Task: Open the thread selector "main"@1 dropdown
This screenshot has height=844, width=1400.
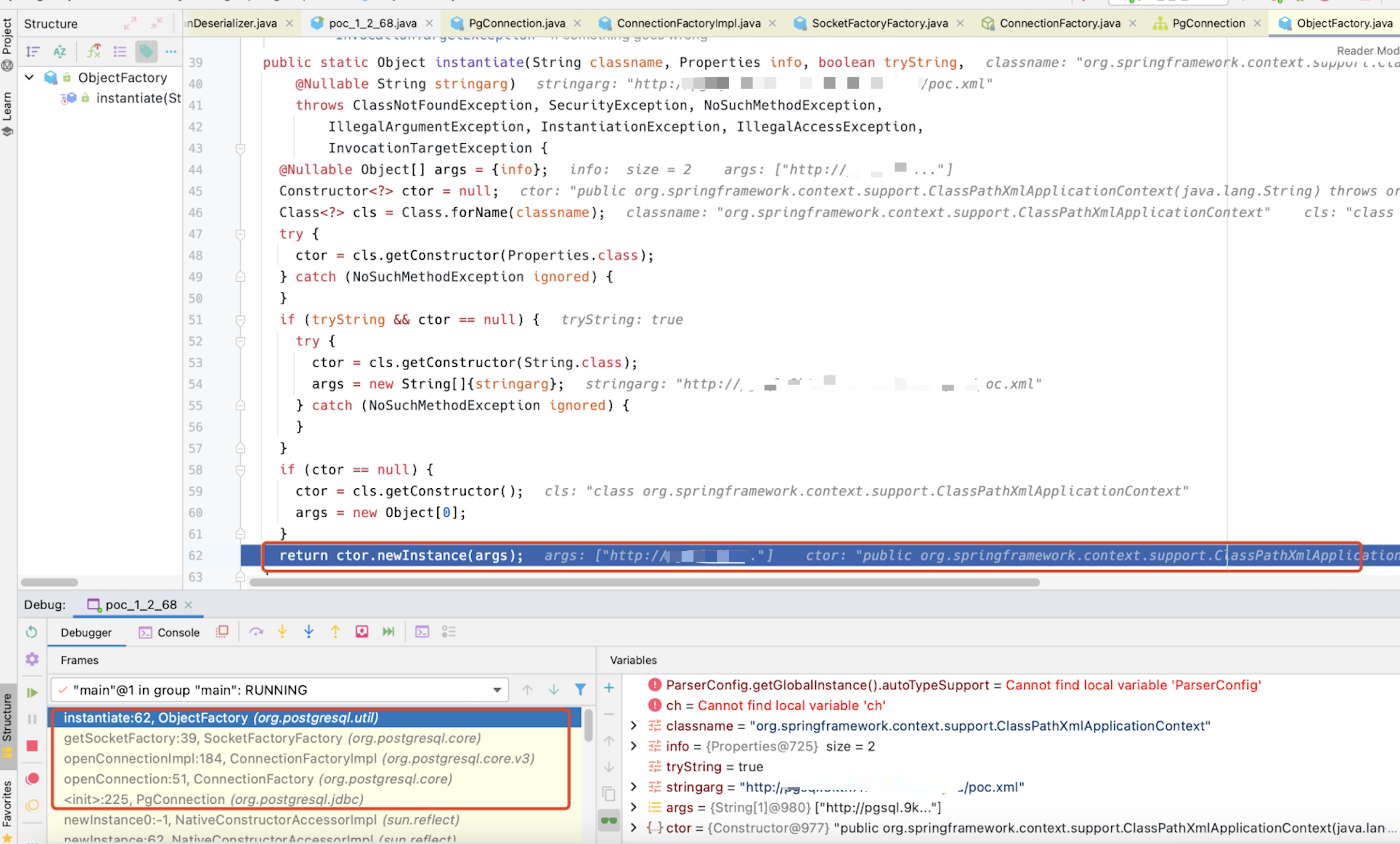Action: pyautogui.click(x=280, y=690)
